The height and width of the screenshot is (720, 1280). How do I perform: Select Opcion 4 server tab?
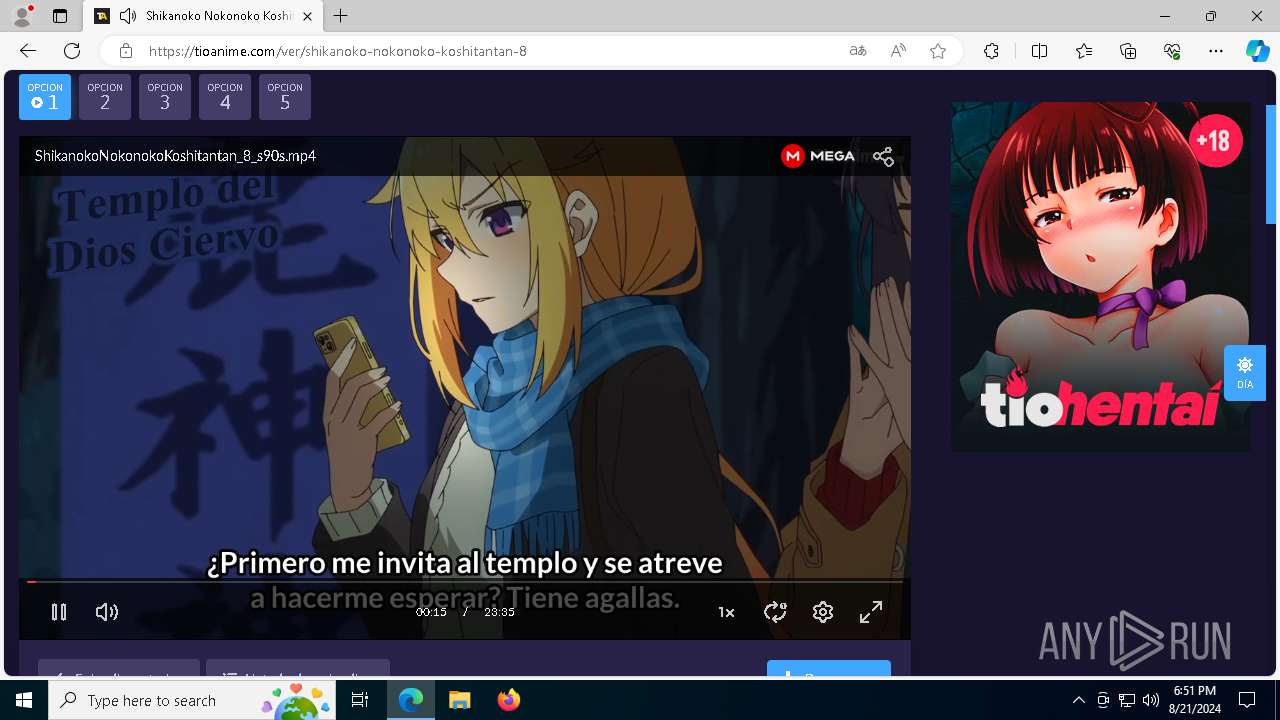pos(225,97)
